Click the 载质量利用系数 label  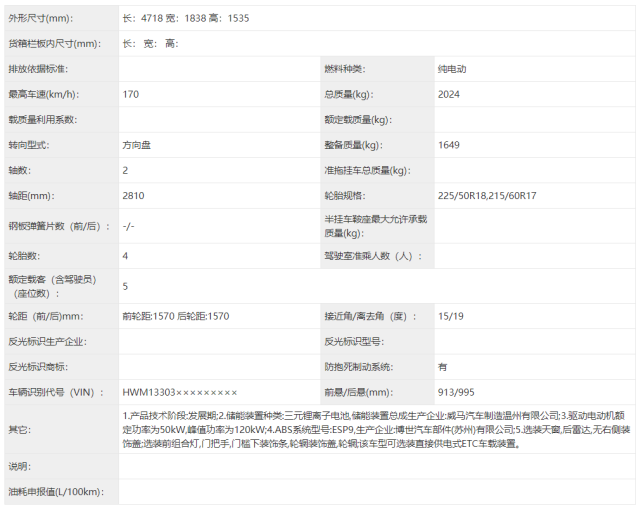coord(43,120)
